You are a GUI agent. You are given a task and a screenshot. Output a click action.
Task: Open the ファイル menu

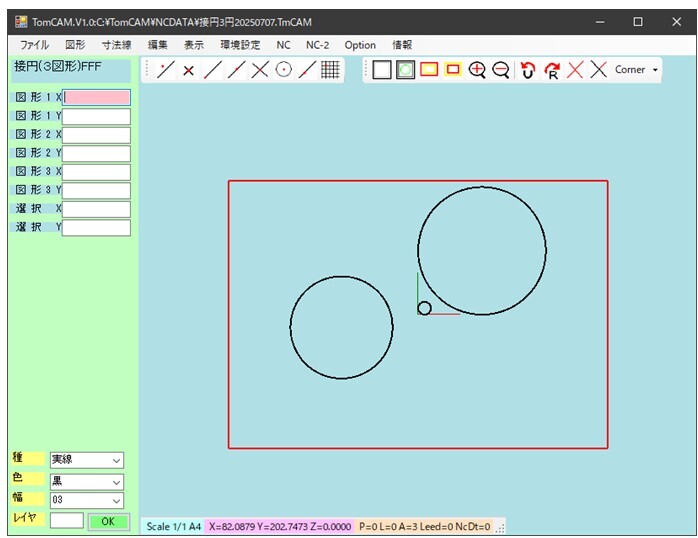34,45
